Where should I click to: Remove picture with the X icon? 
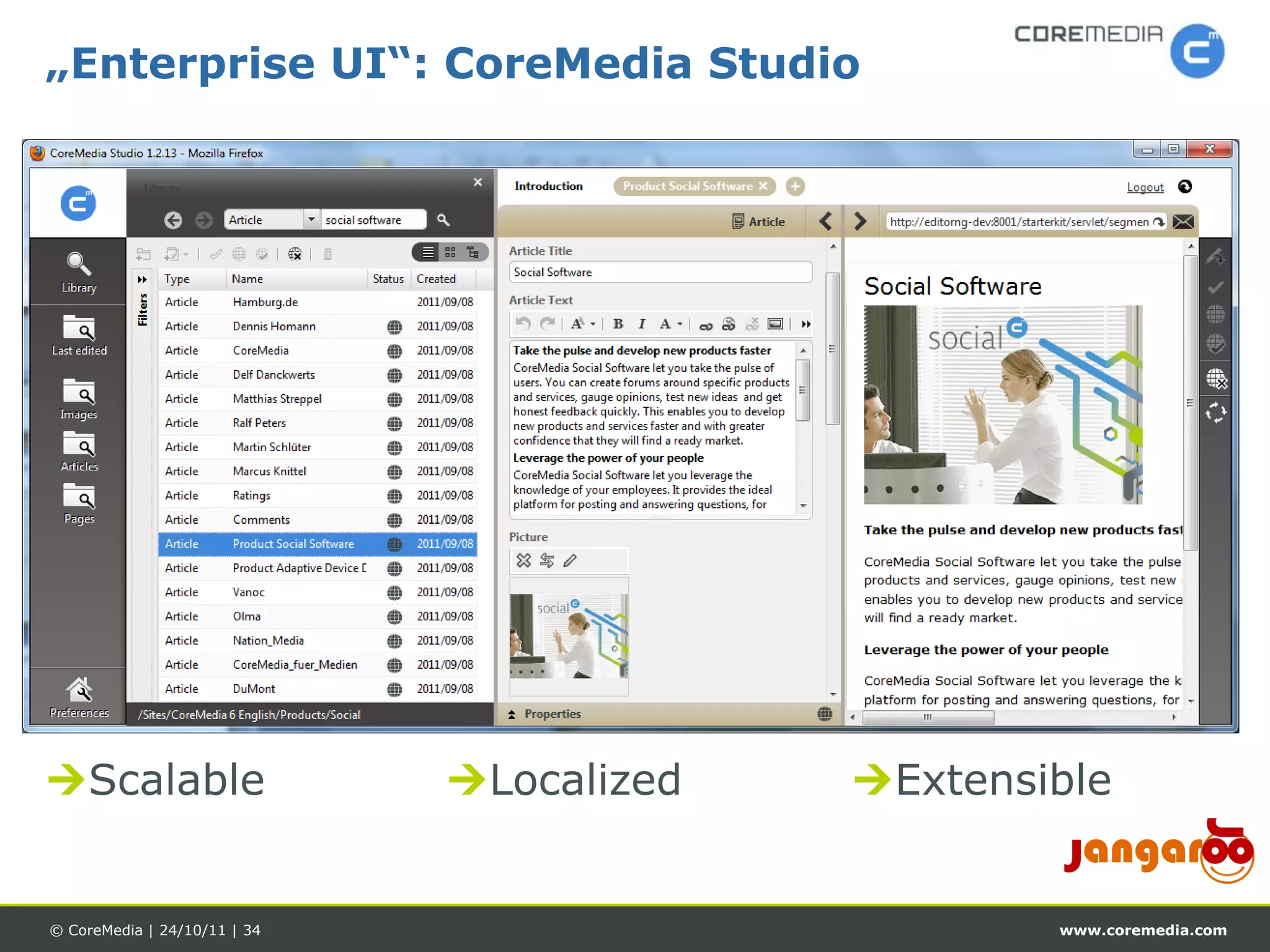(x=523, y=561)
